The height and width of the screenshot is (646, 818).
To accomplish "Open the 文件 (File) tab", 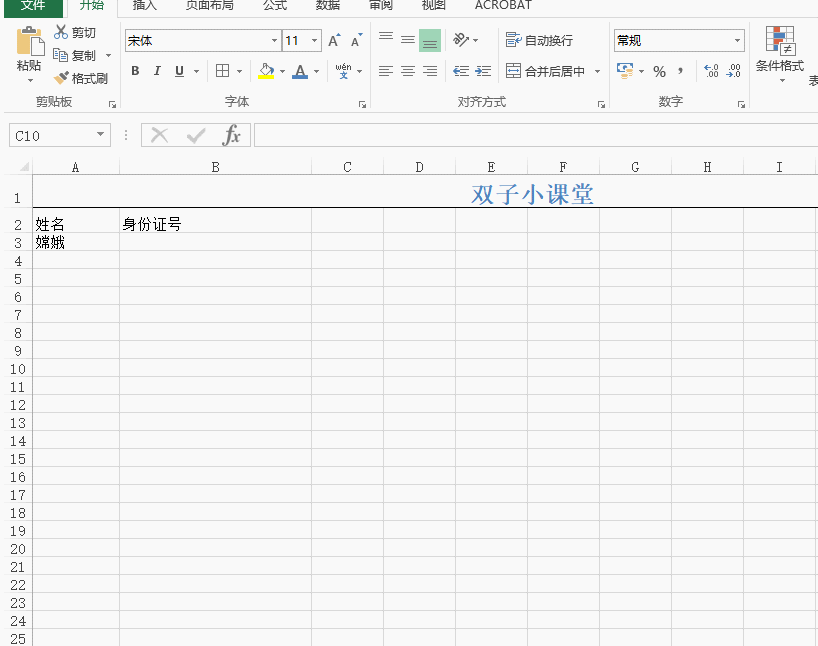I will [33, 5].
